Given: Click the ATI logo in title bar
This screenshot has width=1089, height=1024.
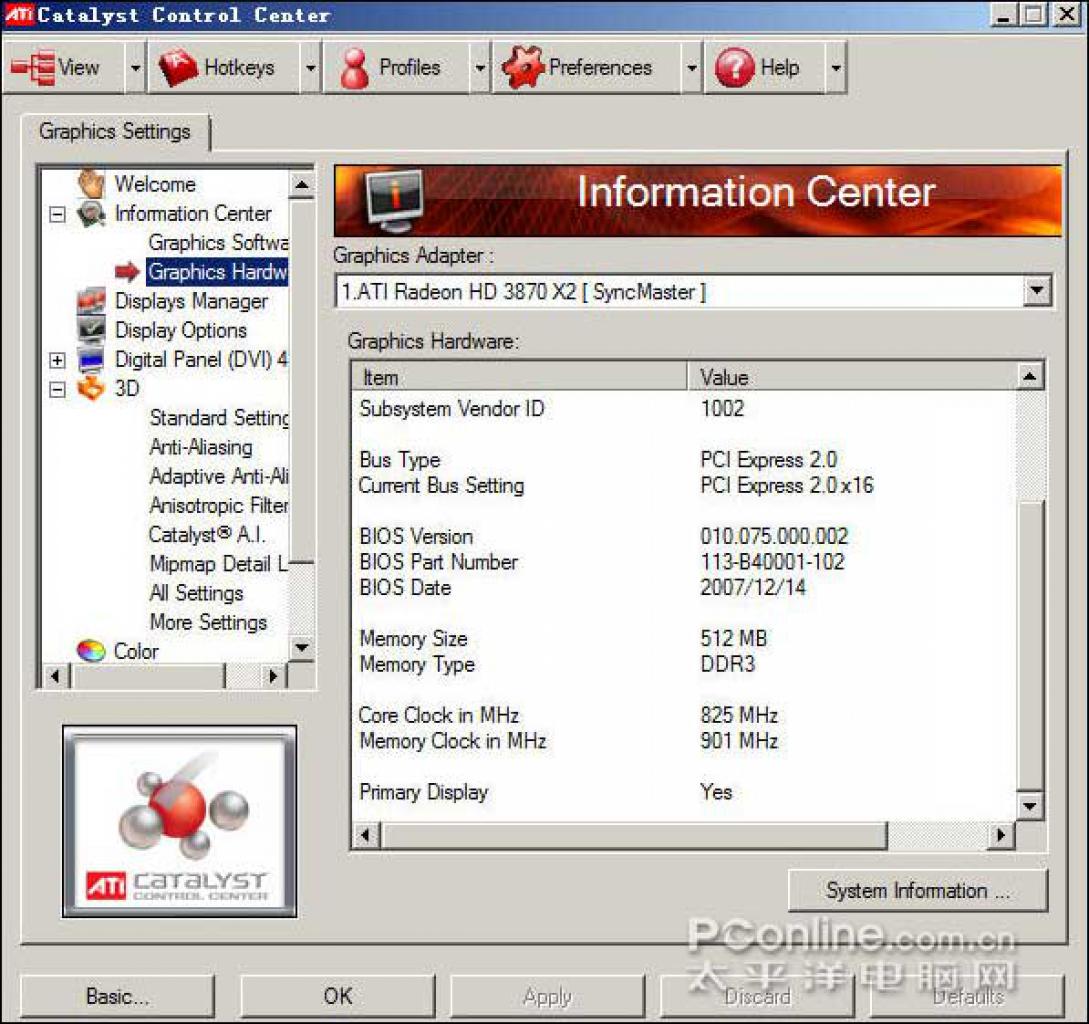Looking at the screenshot, I should click(19, 15).
